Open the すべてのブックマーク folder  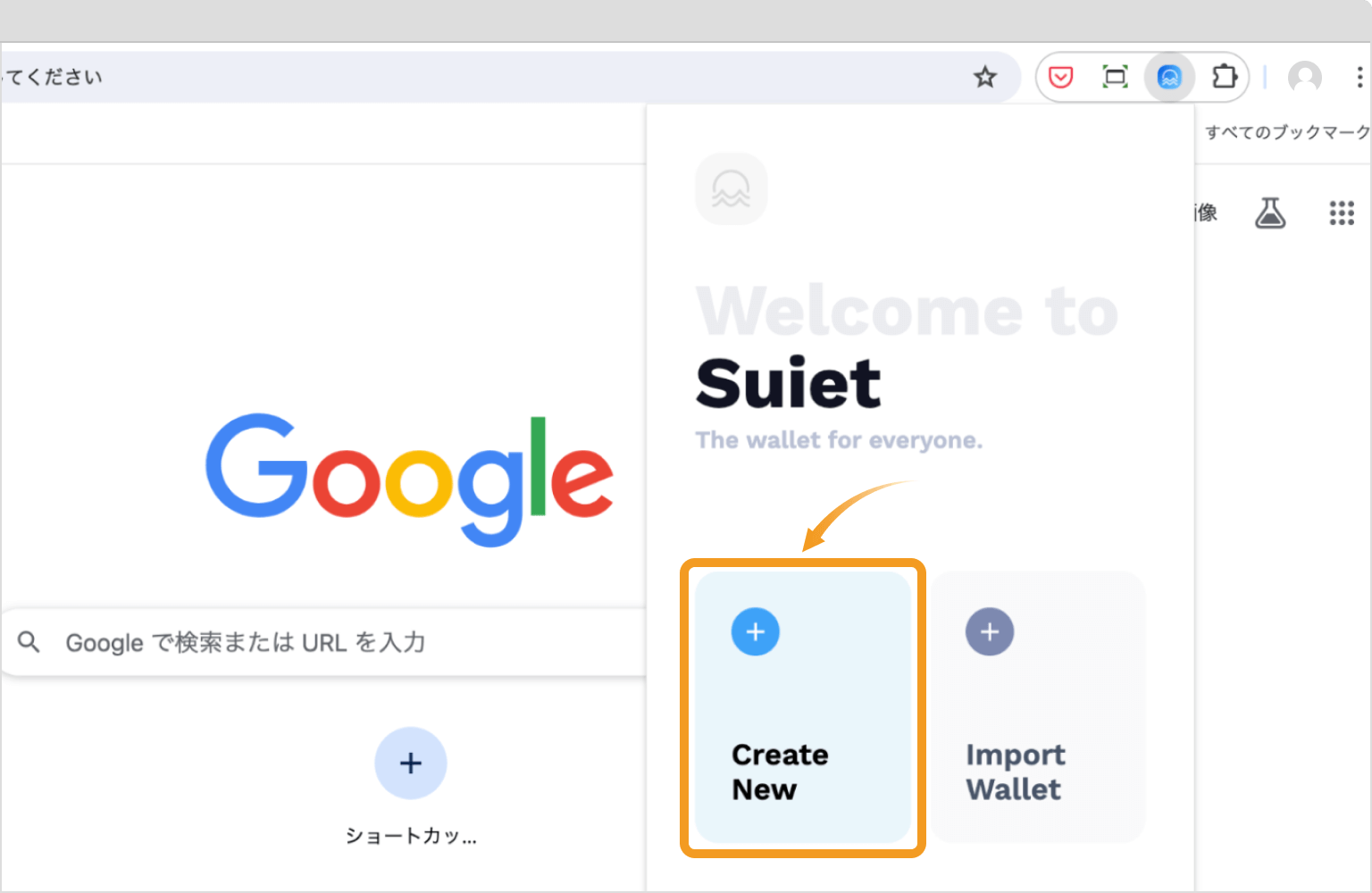point(1287,132)
